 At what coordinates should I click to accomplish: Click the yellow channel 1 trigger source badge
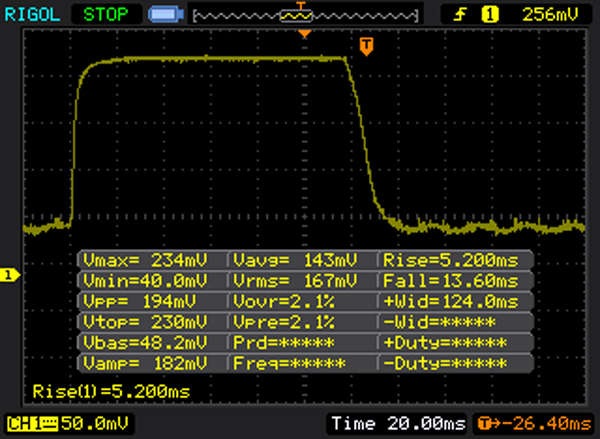pyautogui.click(x=490, y=15)
